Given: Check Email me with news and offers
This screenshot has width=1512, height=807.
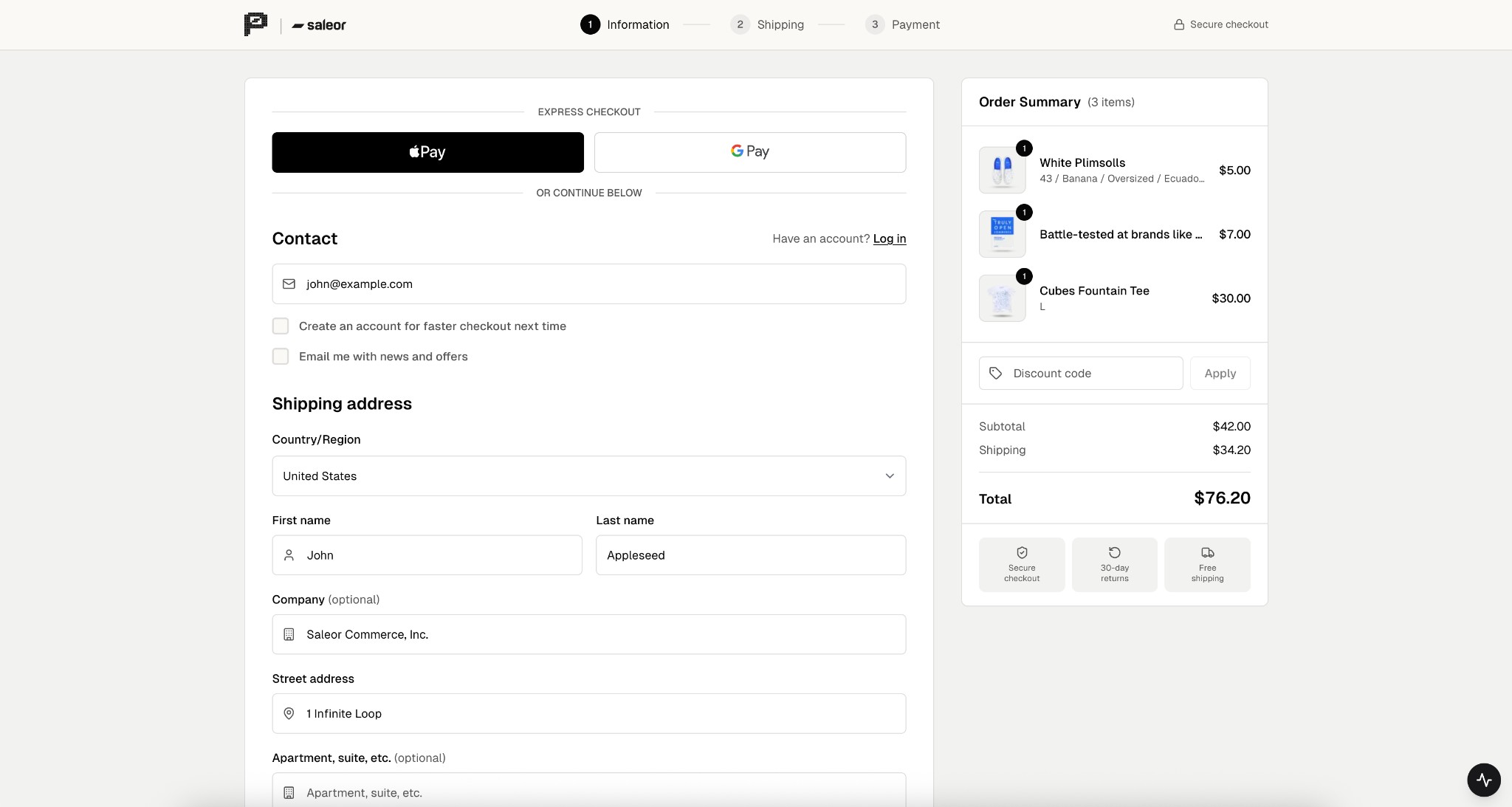Looking at the screenshot, I should [x=281, y=357].
